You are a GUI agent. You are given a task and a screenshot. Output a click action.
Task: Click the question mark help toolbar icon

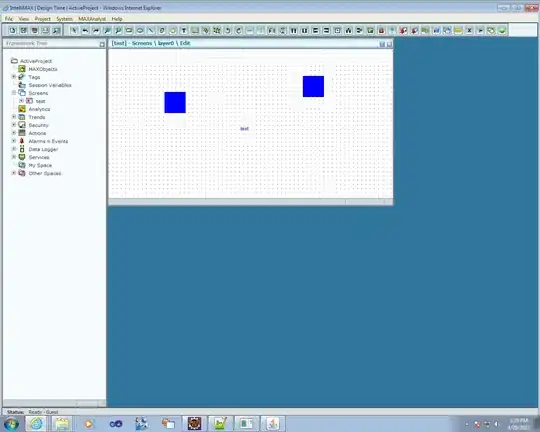tap(392, 31)
